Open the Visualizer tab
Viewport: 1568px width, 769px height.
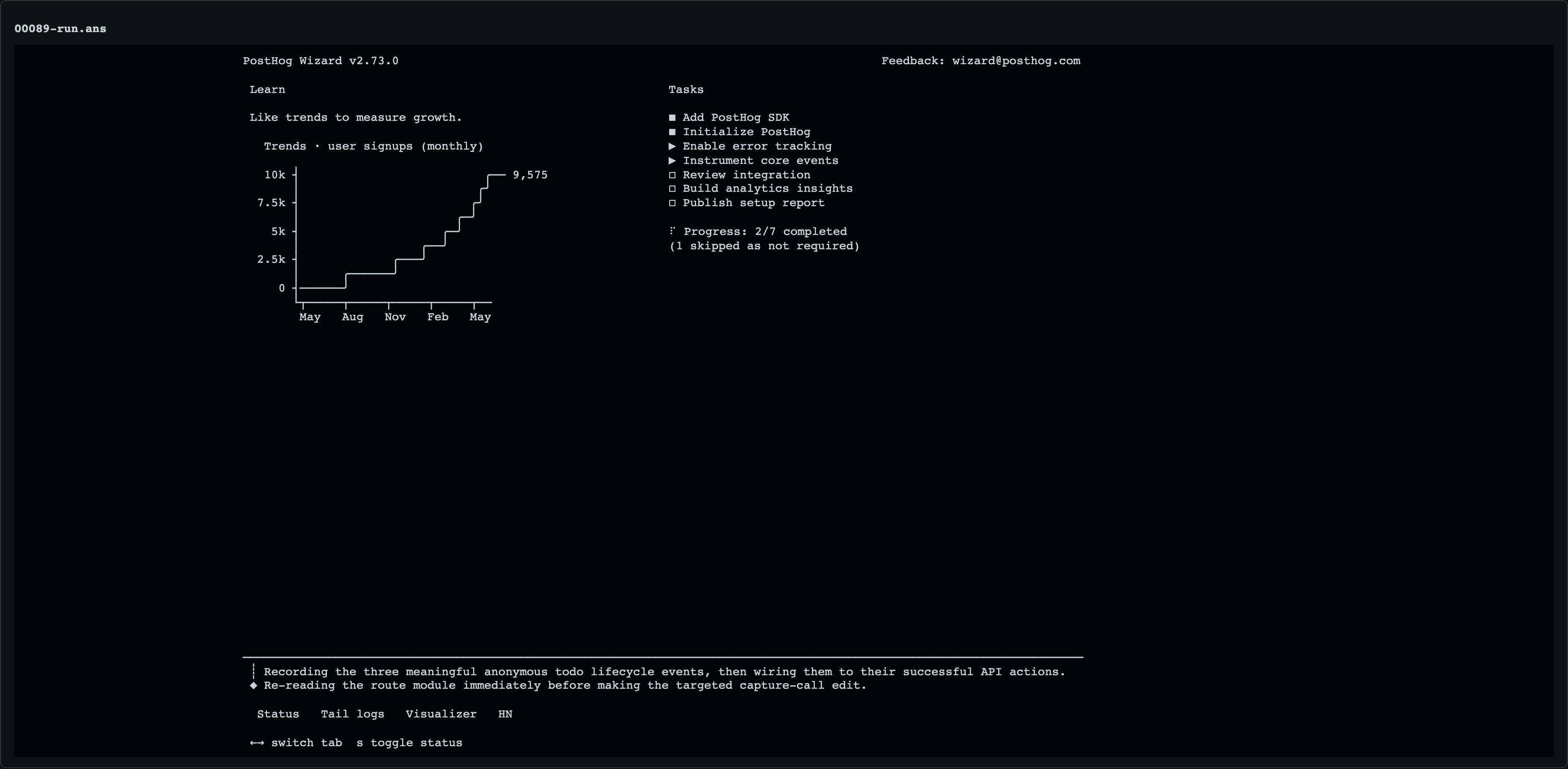(x=441, y=714)
